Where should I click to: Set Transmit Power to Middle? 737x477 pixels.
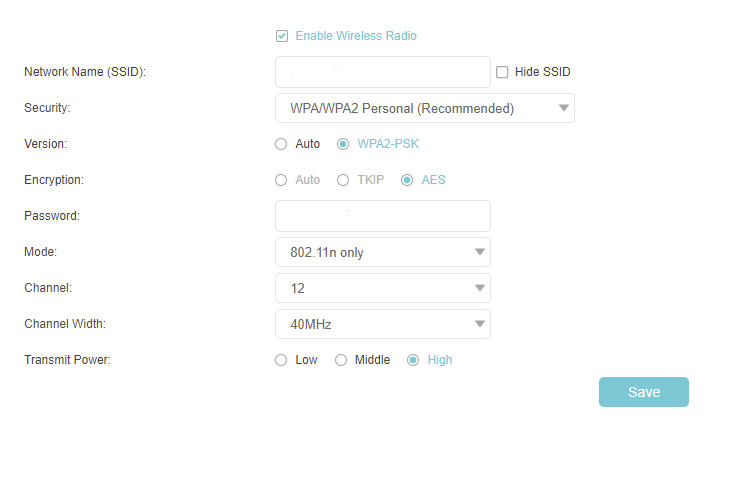(341, 360)
